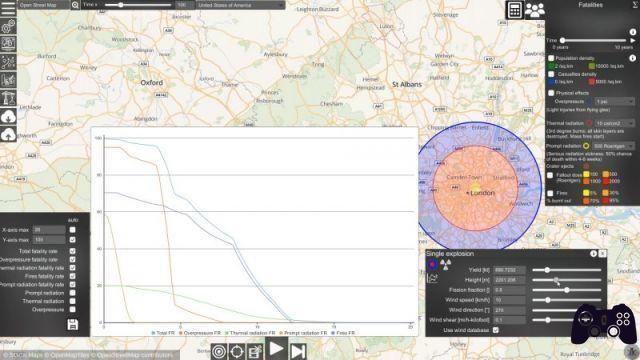Save the chart with the floppy disk icon
Viewport: 640px width, 360px height.
pyautogui.click(x=73, y=325)
